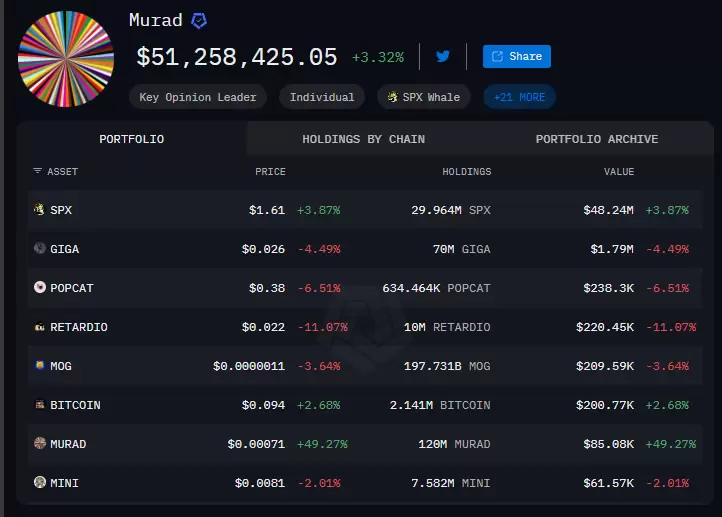Click the POPCAT token icon
The height and width of the screenshot is (517, 722).
point(40,287)
